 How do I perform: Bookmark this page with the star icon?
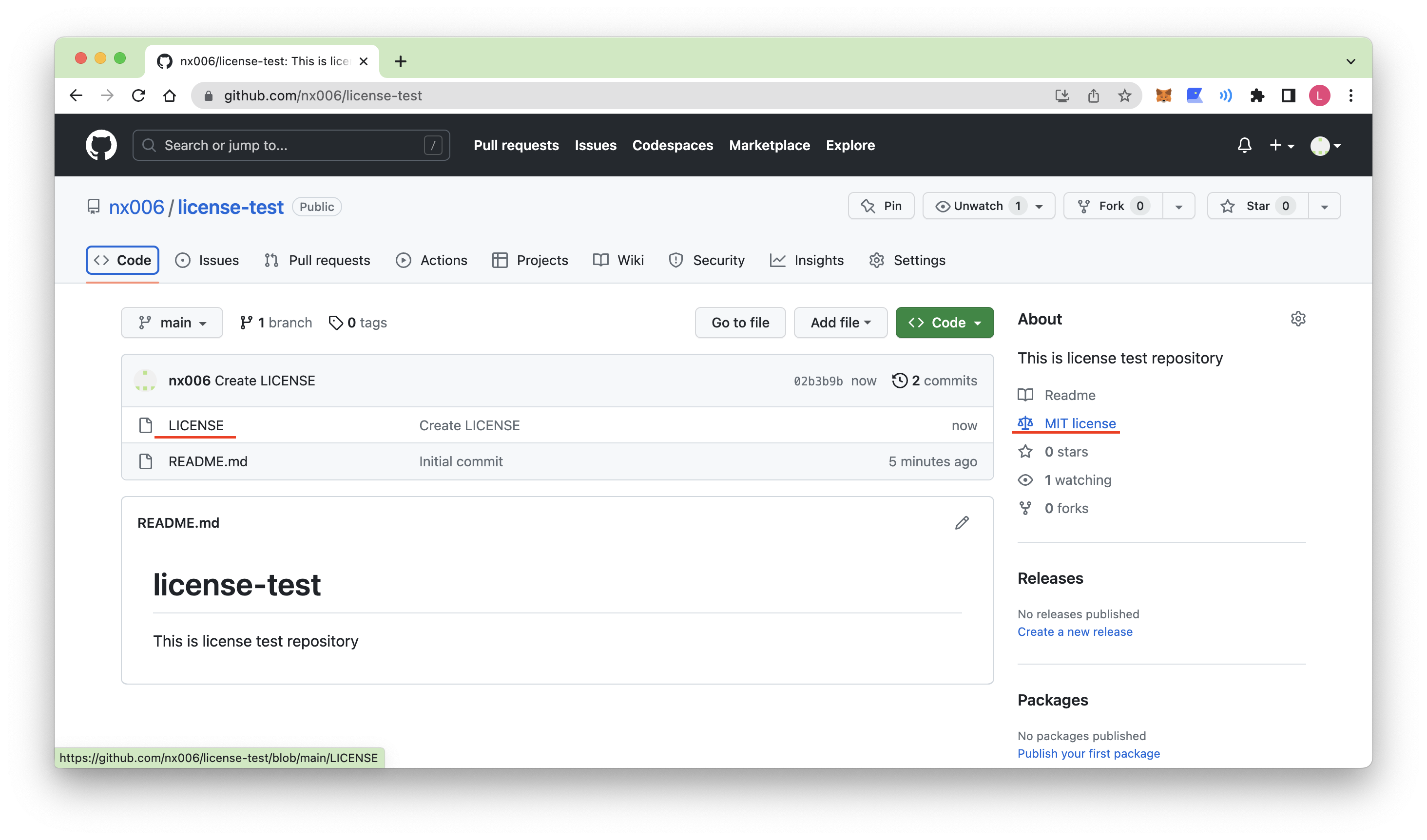(1125, 95)
